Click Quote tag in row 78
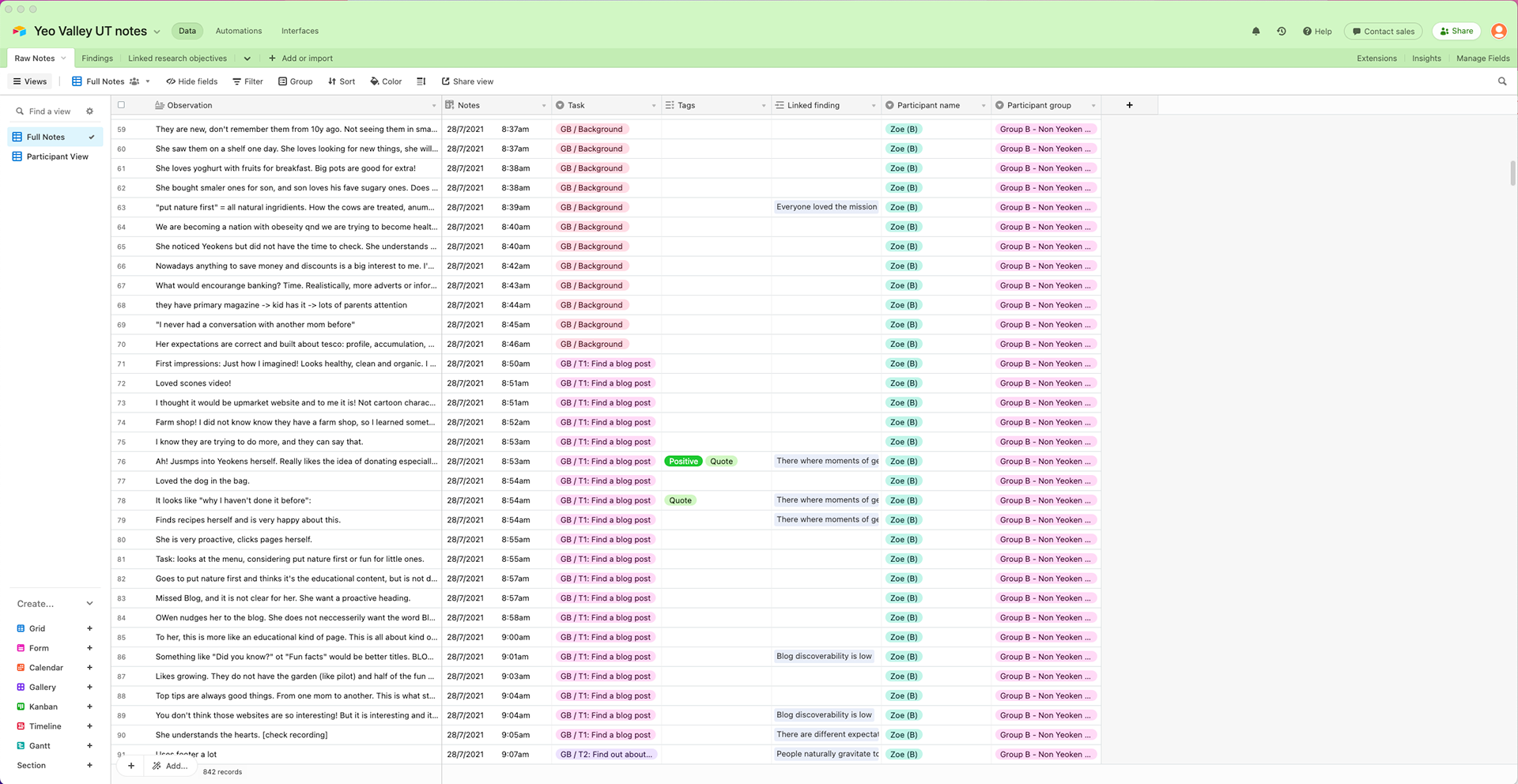The width and height of the screenshot is (1518, 784). (x=680, y=500)
